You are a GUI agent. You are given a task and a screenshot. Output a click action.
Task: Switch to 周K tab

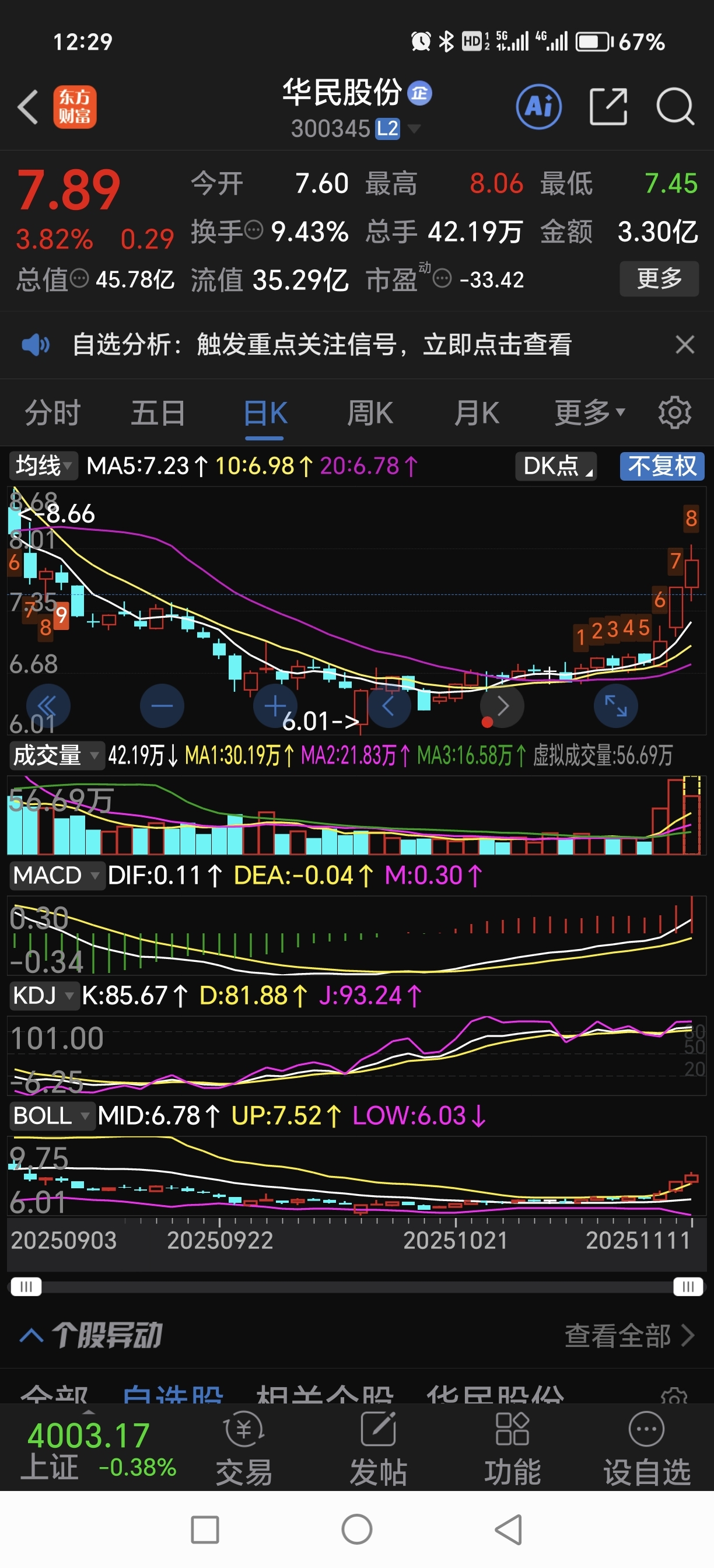click(370, 412)
